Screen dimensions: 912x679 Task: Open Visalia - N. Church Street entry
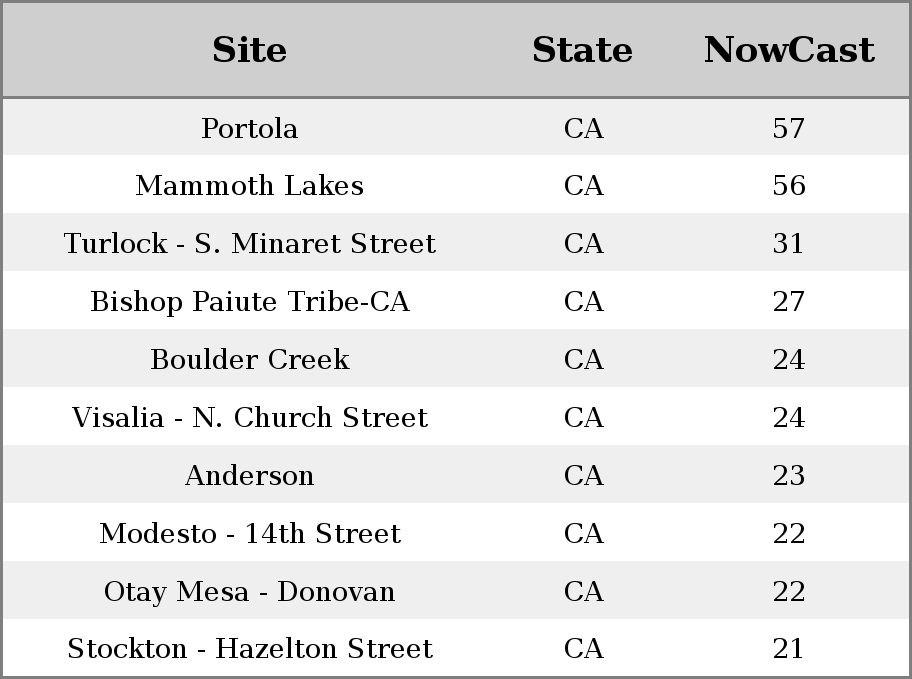point(250,417)
